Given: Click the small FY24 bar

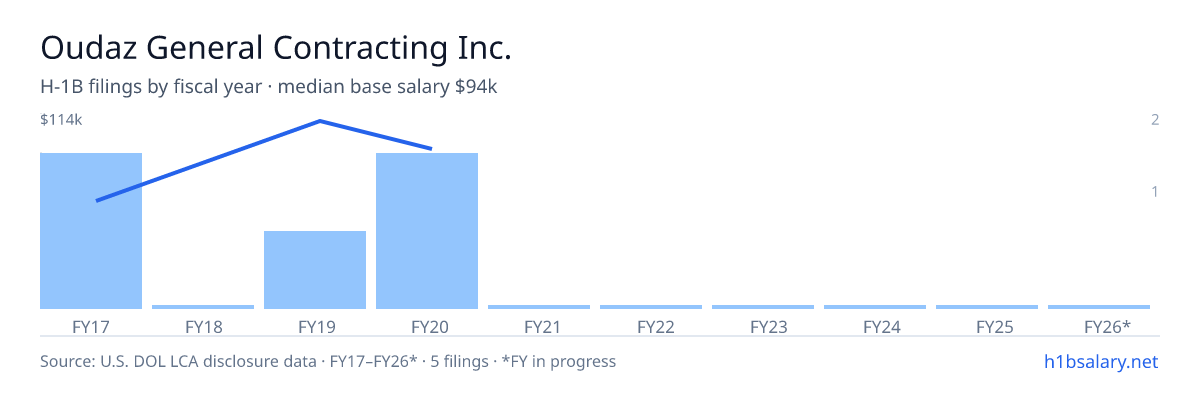Looking at the screenshot, I should [x=875, y=307].
